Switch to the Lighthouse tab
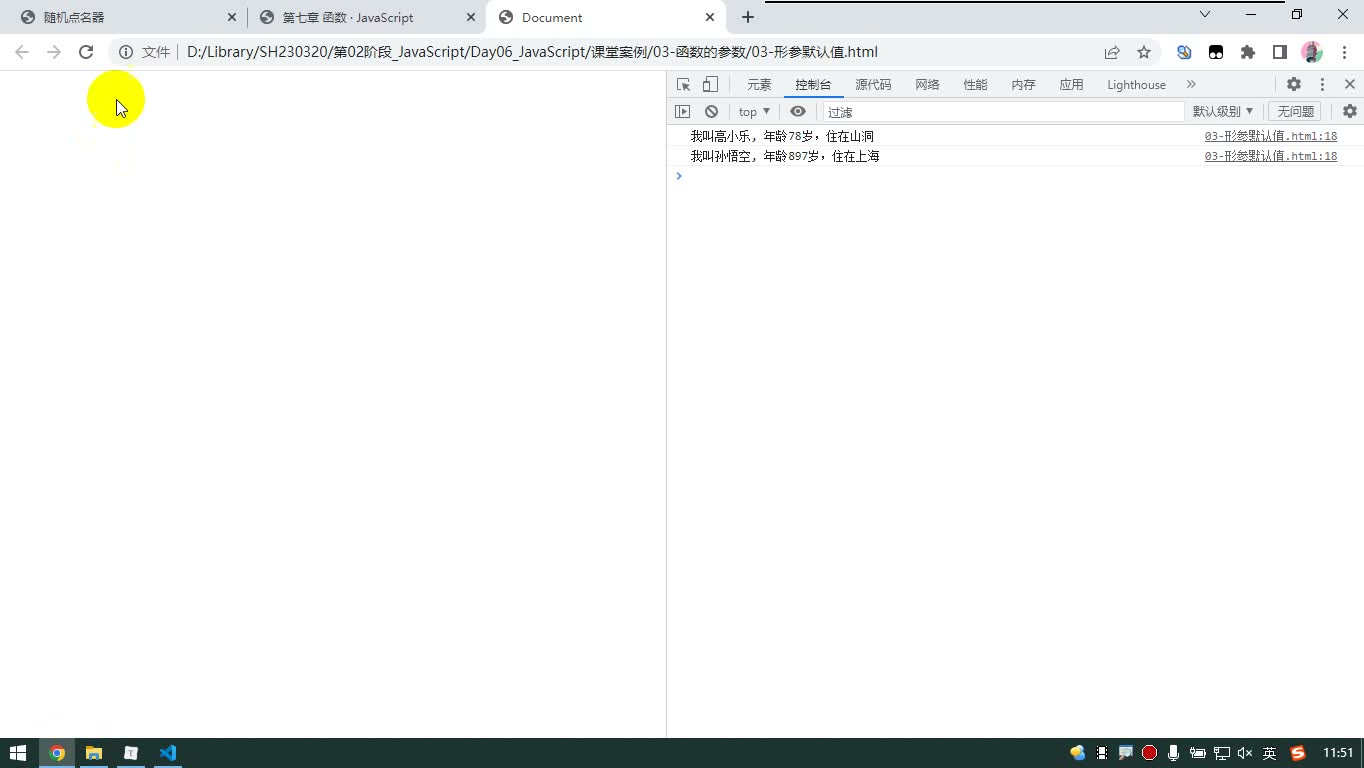This screenshot has height=768, width=1364. tap(1136, 85)
